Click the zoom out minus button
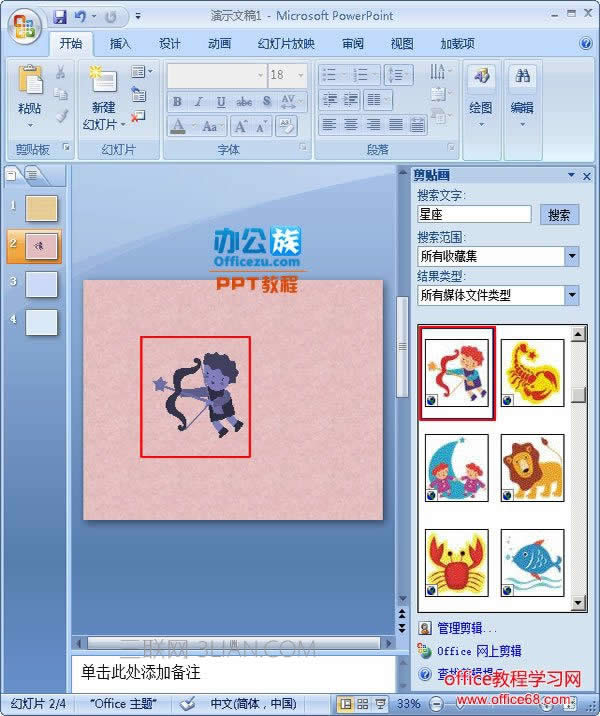 (437, 704)
